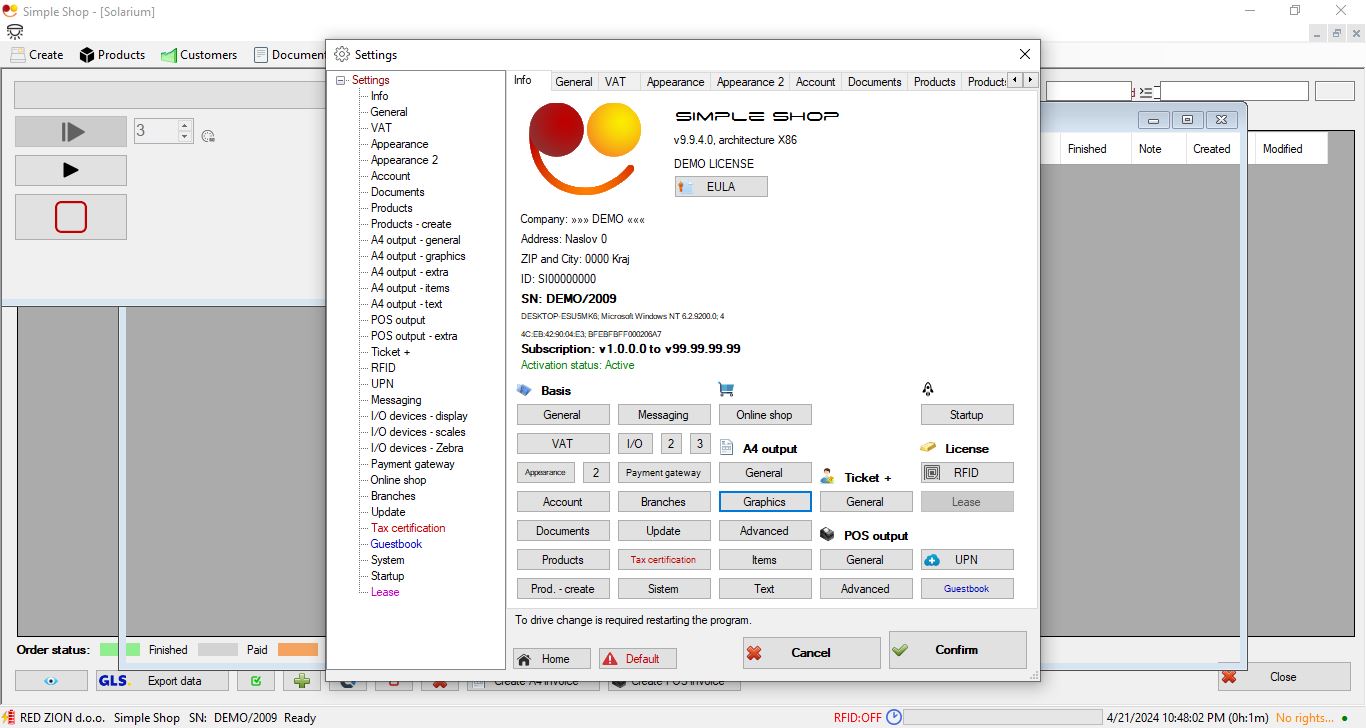Collapse the Settings tree root node
The image size is (1366, 728).
click(x=341, y=80)
